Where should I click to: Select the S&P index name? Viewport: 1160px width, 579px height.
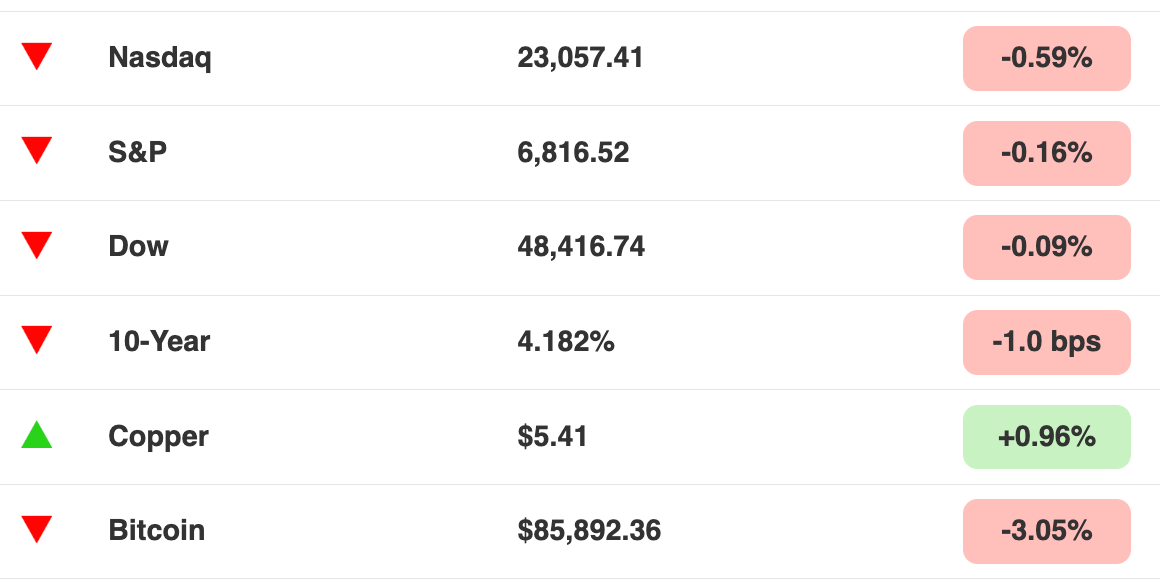point(138,152)
